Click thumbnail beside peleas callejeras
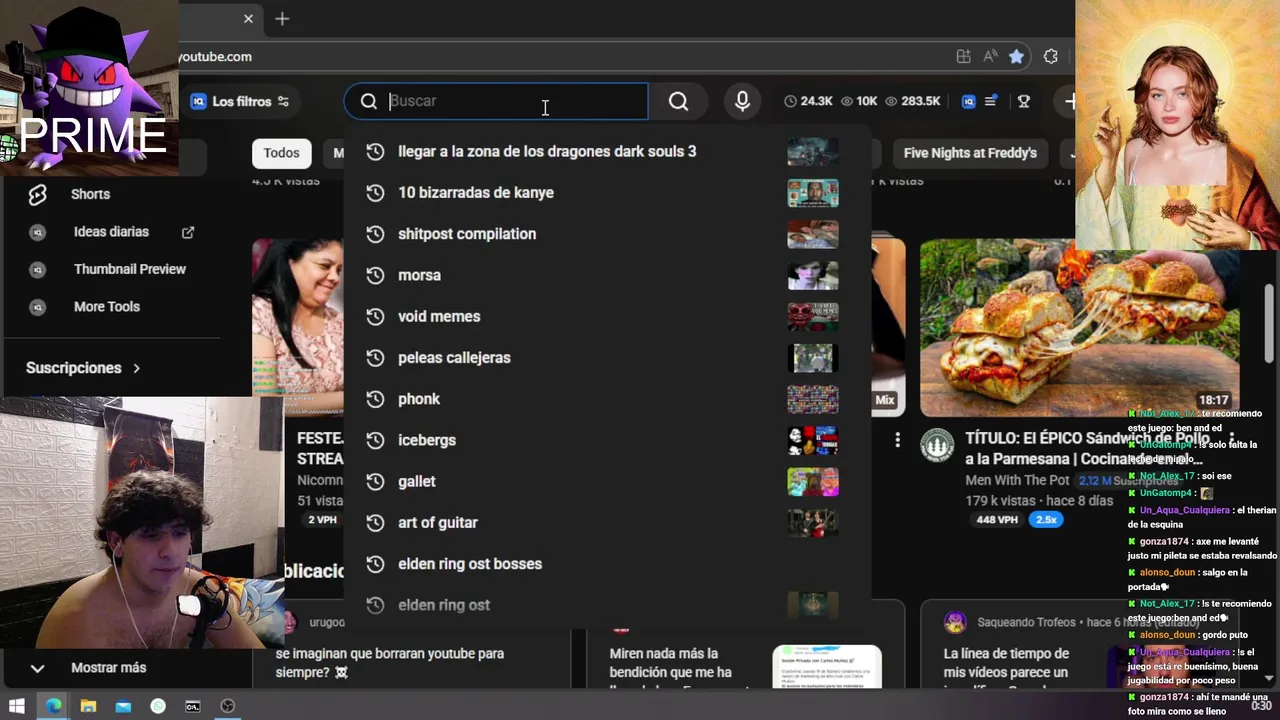The height and width of the screenshot is (720, 1280). (x=812, y=358)
